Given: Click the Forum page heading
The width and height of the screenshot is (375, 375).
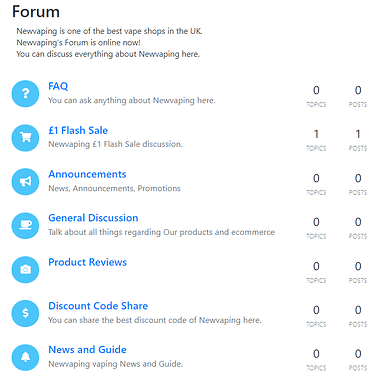Looking at the screenshot, I should pyautogui.click(x=36, y=12).
